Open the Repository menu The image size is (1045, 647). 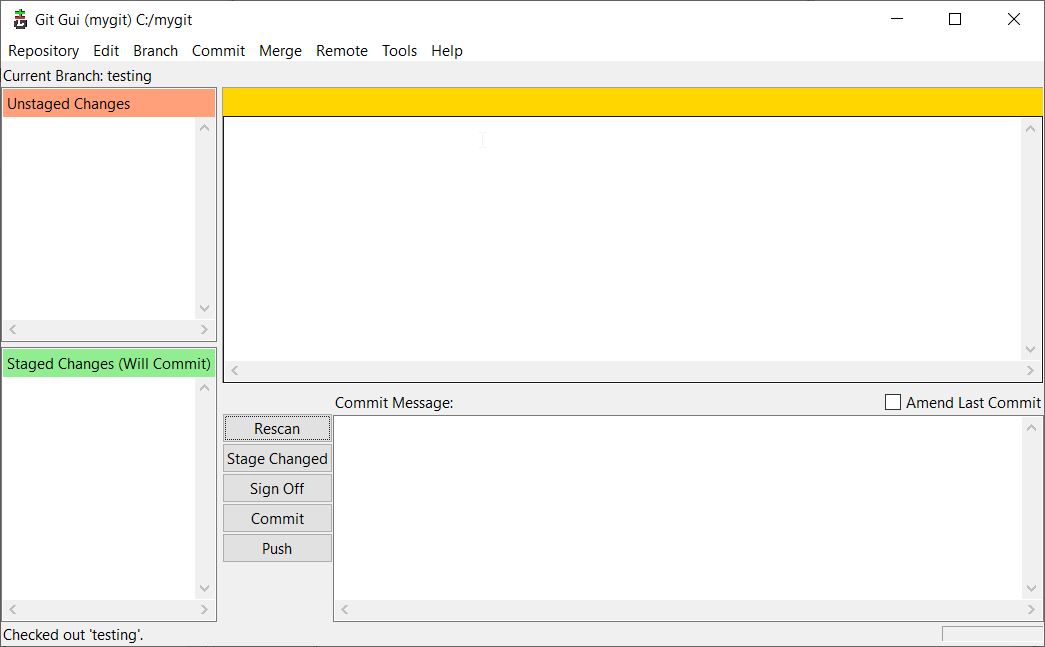click(x=43, y=51)
